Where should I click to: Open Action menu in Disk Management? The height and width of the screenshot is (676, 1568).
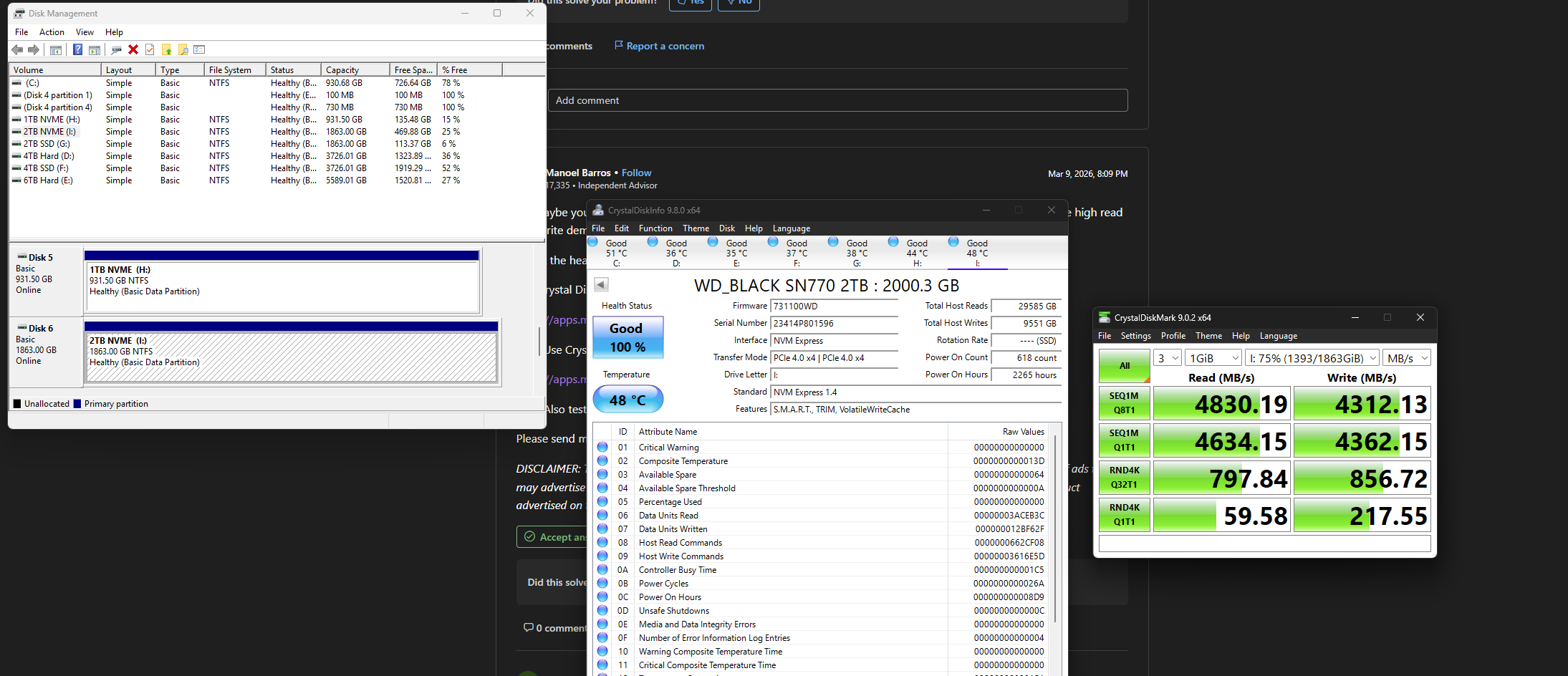(x=52, y=32)
